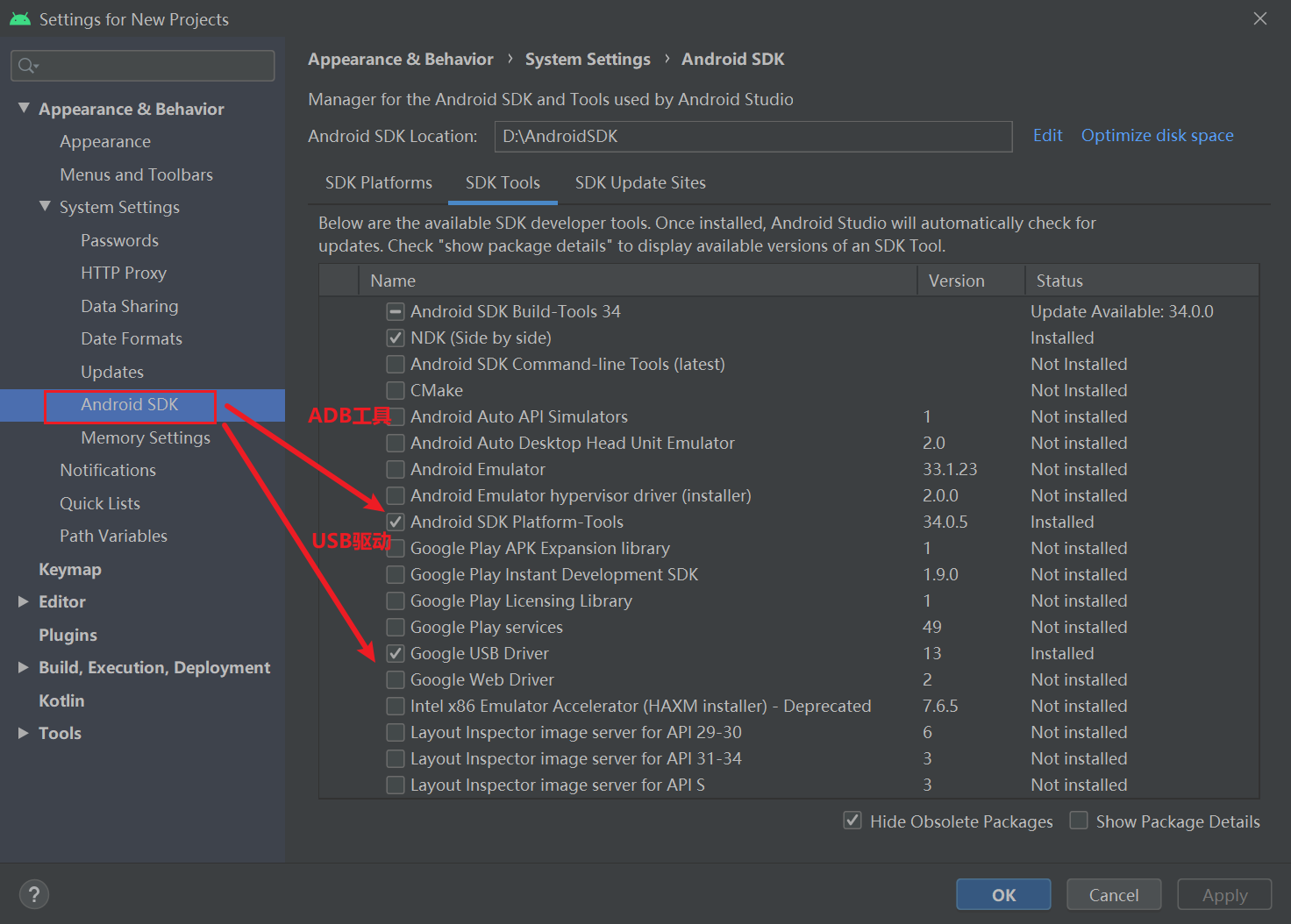Expand the Editor settings section

click(24, 602)
